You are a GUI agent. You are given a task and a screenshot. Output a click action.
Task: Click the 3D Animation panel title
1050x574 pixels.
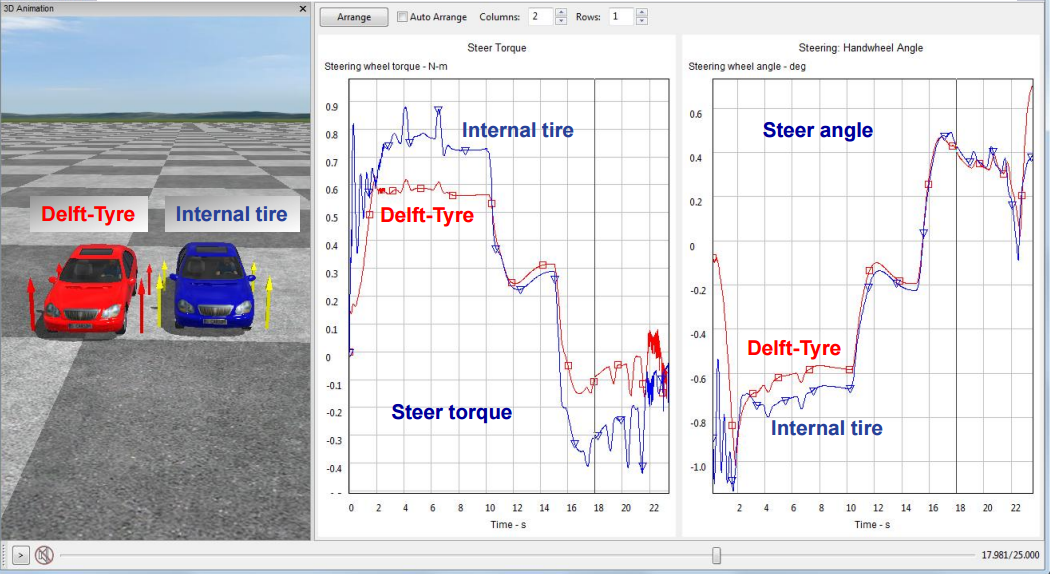click(x=29, y=9)
